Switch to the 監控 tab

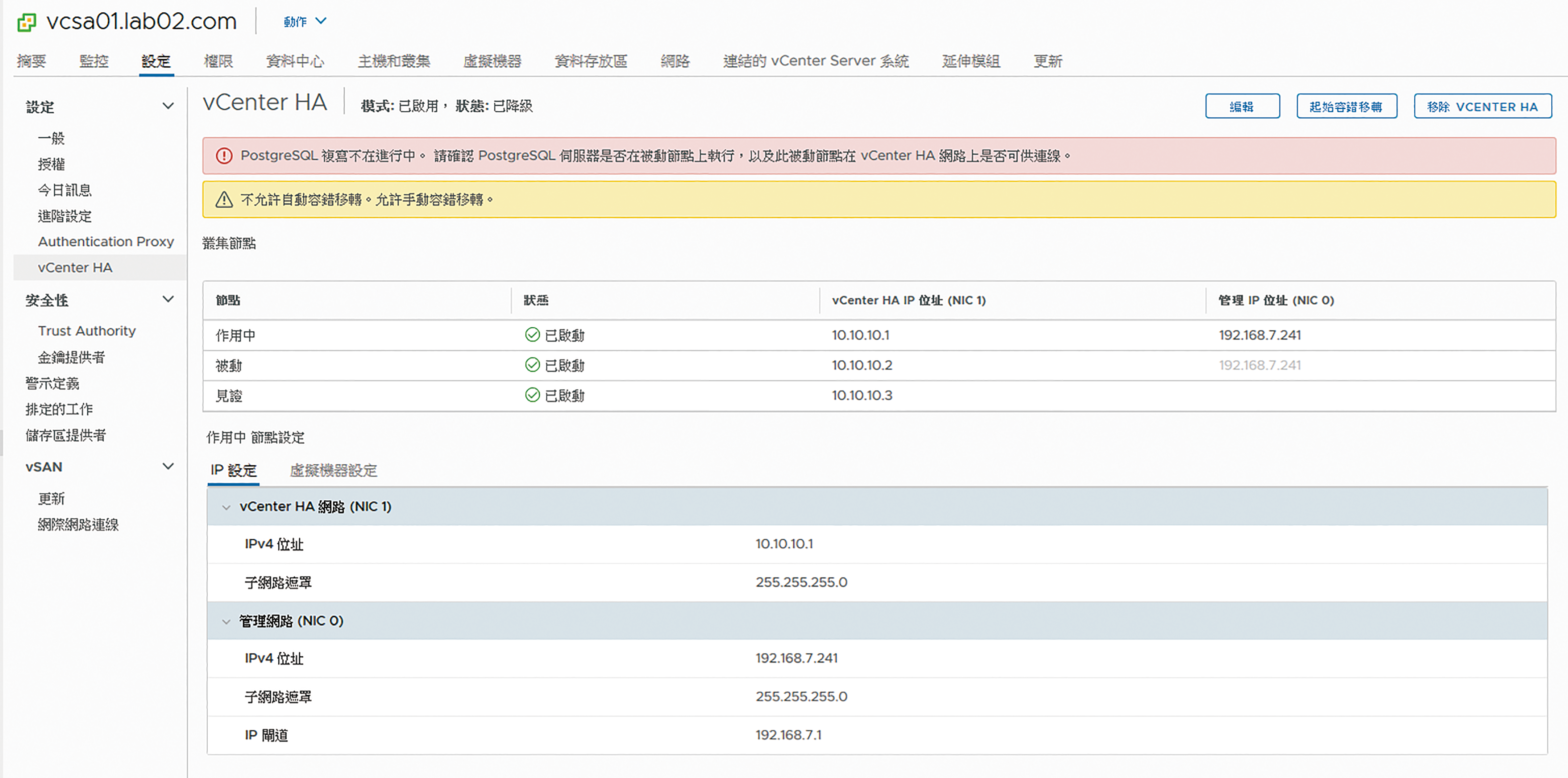pyautogui.click(x=94, y=61)
